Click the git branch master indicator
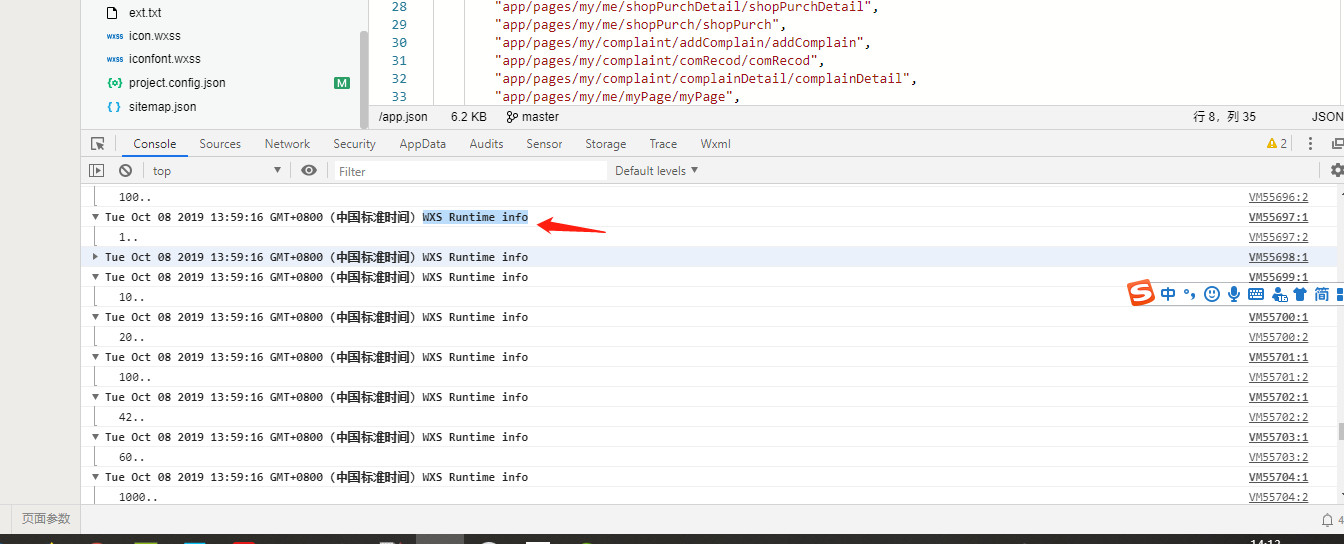Screen dimensions: 1344x544 click(533, 117)
